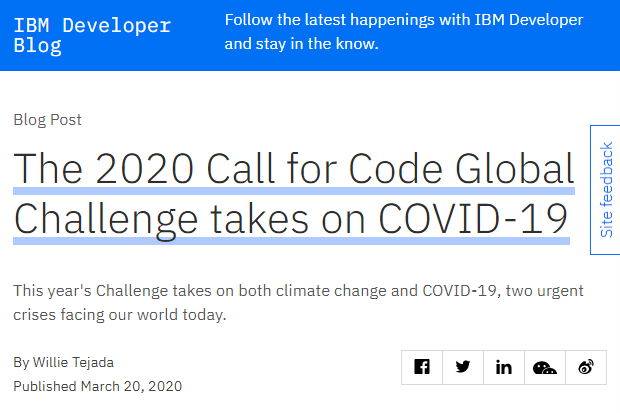Click the word "Blog" in the header logo
This screenshot has height=413, width=620.
tap(37, 47)
